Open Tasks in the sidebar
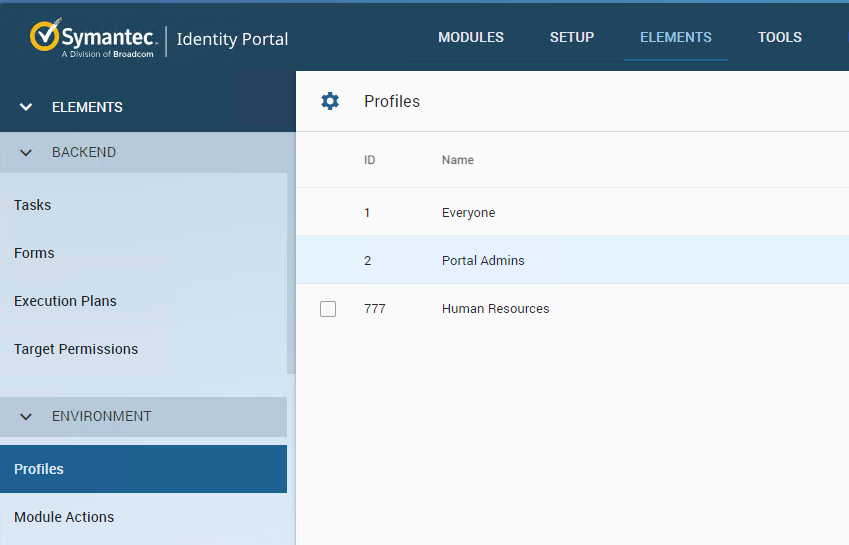 point(33,205)
